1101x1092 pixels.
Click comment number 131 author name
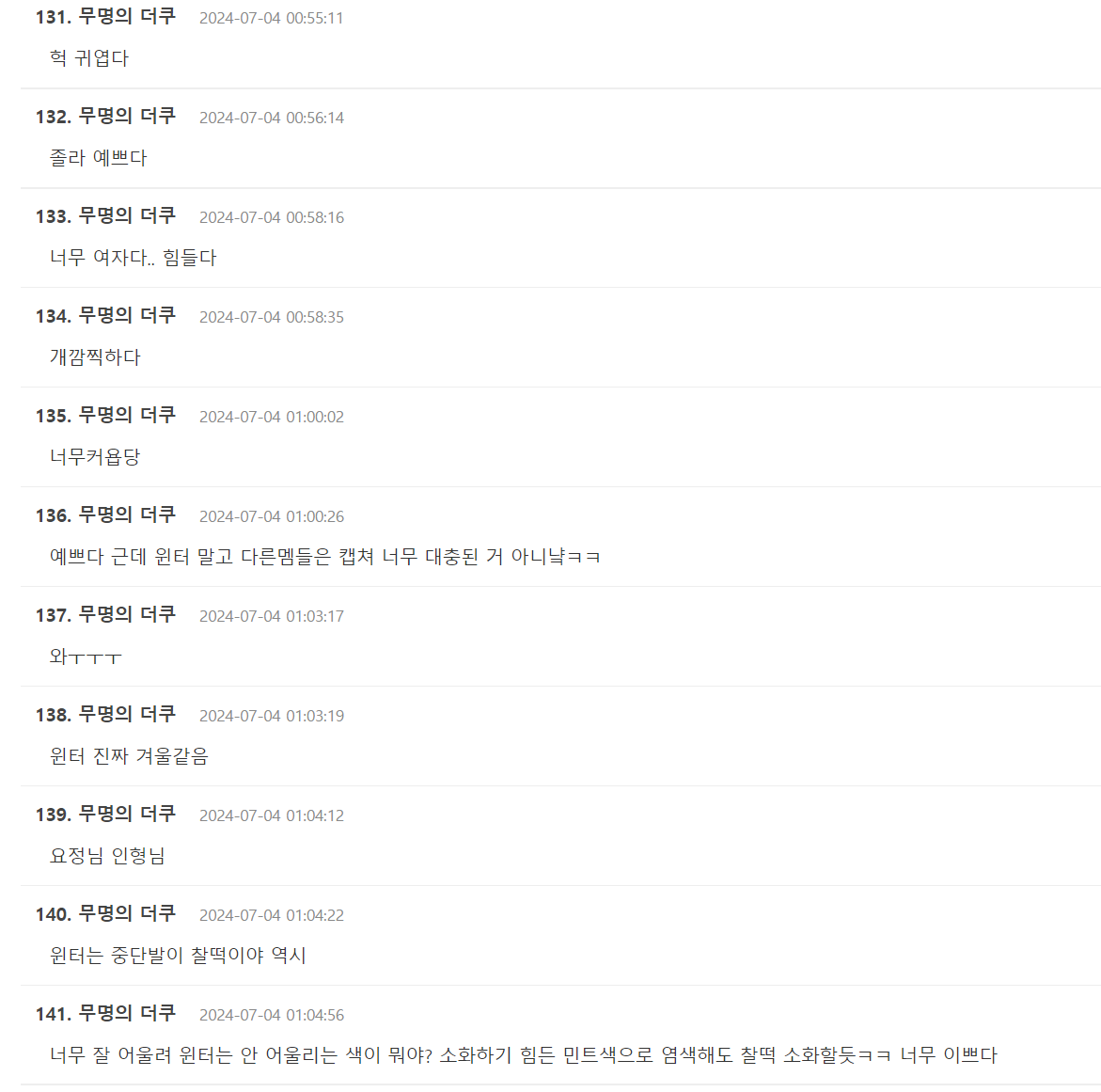pyautogui.click(x=126, y=17)
